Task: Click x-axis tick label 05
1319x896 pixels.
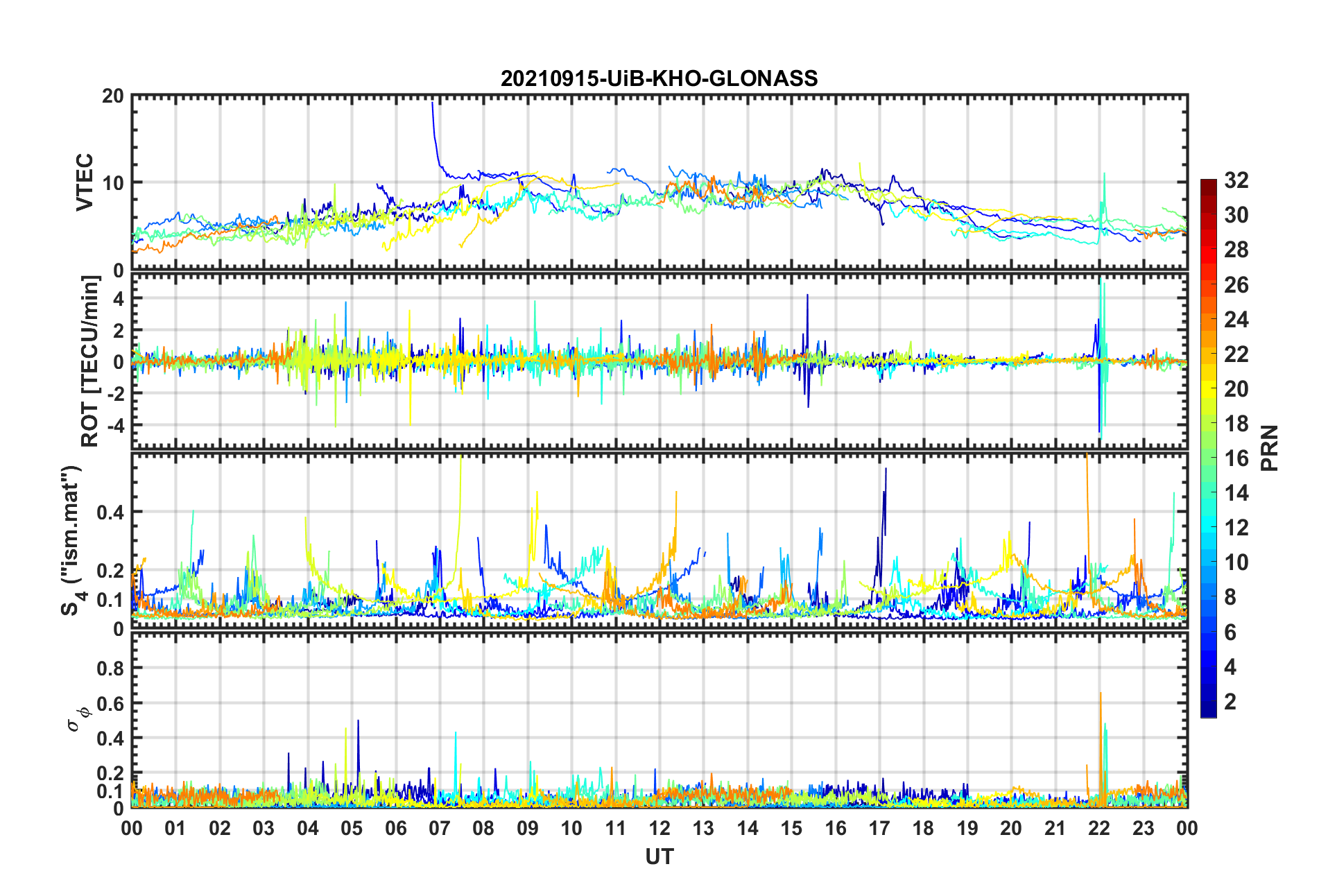Action: 352,829
